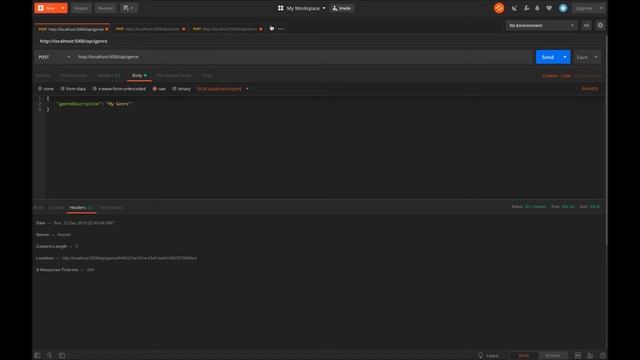Click the orange sync status icon
Viewport: 640px width, 360px height.
(x=499, y=8)
